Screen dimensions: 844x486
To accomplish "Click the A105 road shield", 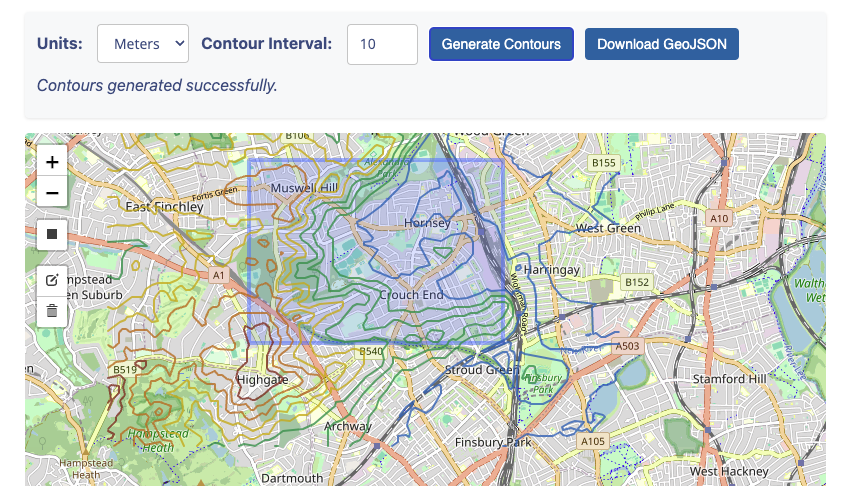I will tap(593, 441).
